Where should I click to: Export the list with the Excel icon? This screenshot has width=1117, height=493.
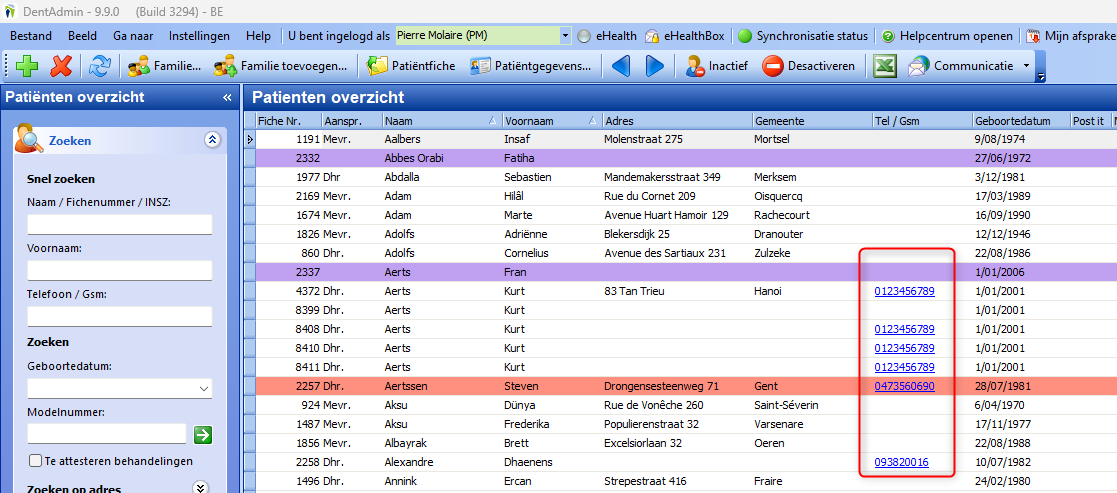[x=884, y=66]
